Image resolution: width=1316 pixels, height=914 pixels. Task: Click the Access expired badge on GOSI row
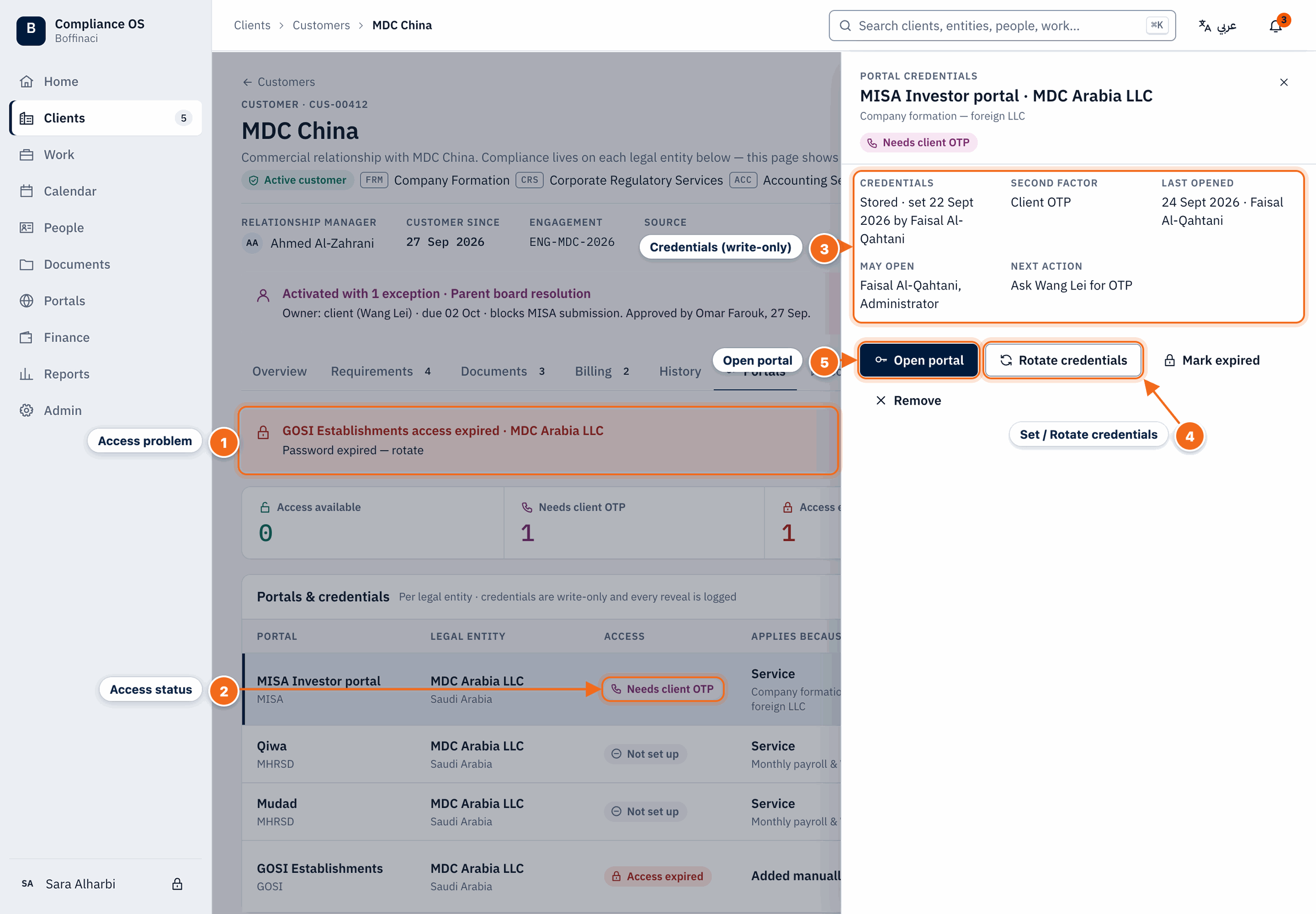[657, 876]
